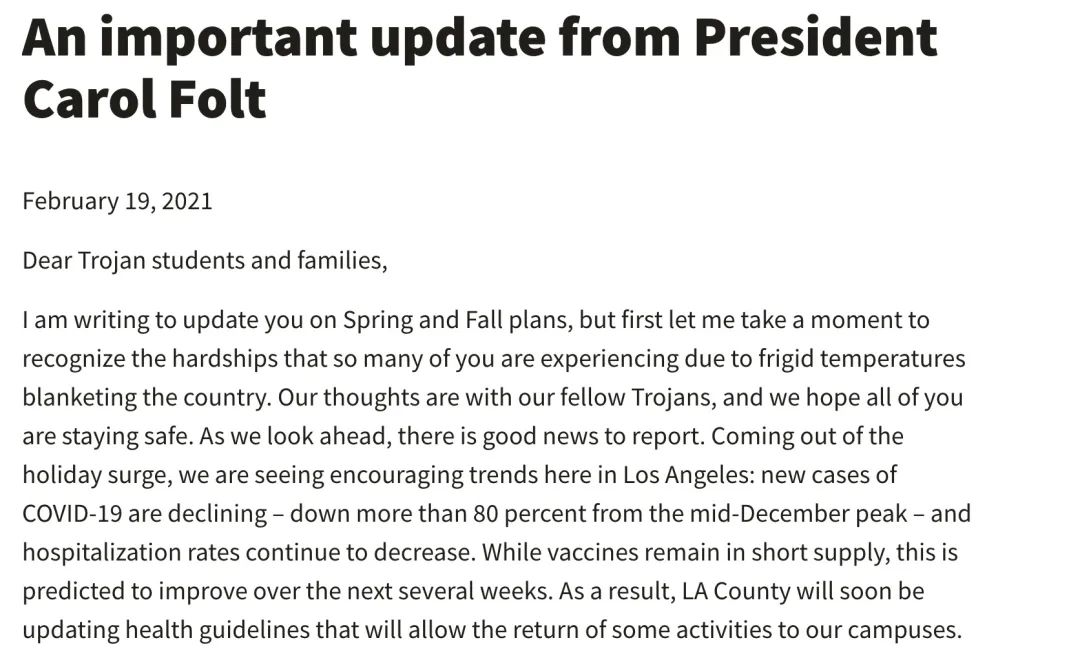This screenshot has height=669, width=1080.
Task: Click the date February 19, 2021
Action: [117, 201]
